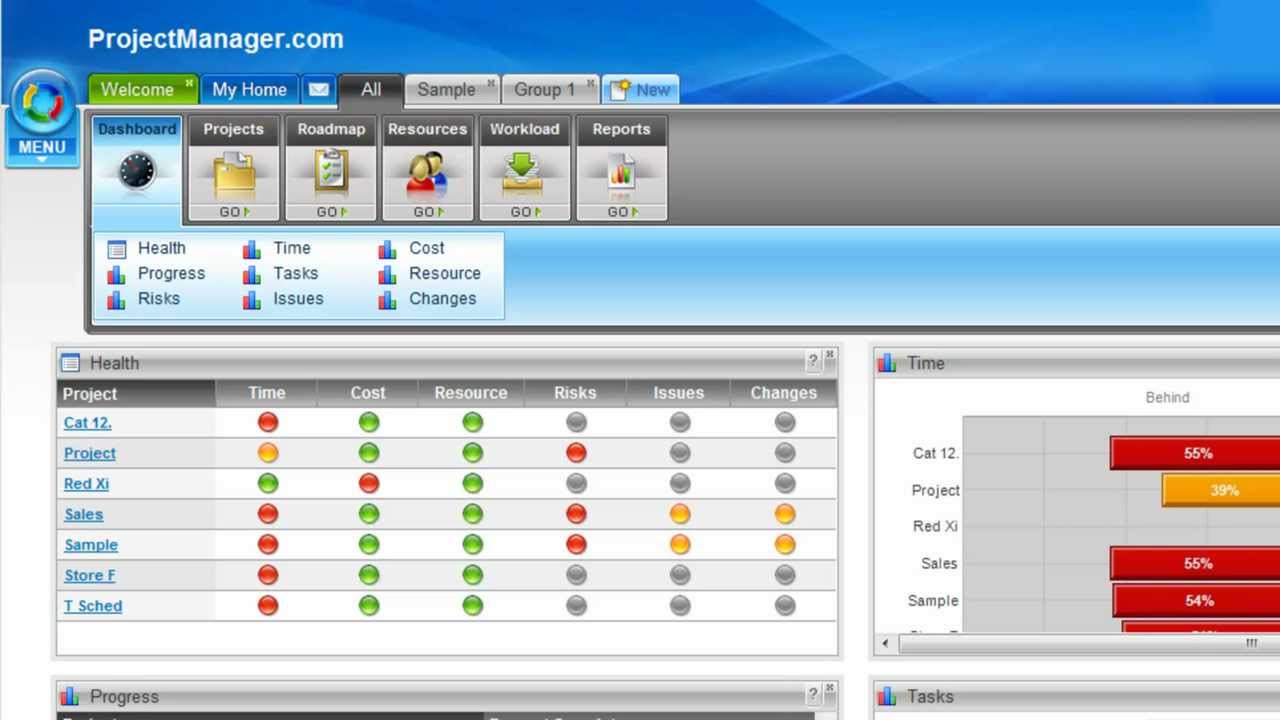Open the Workload tray icon
This screenshot has width=1280, height=720.
click(x=524, y=174)
